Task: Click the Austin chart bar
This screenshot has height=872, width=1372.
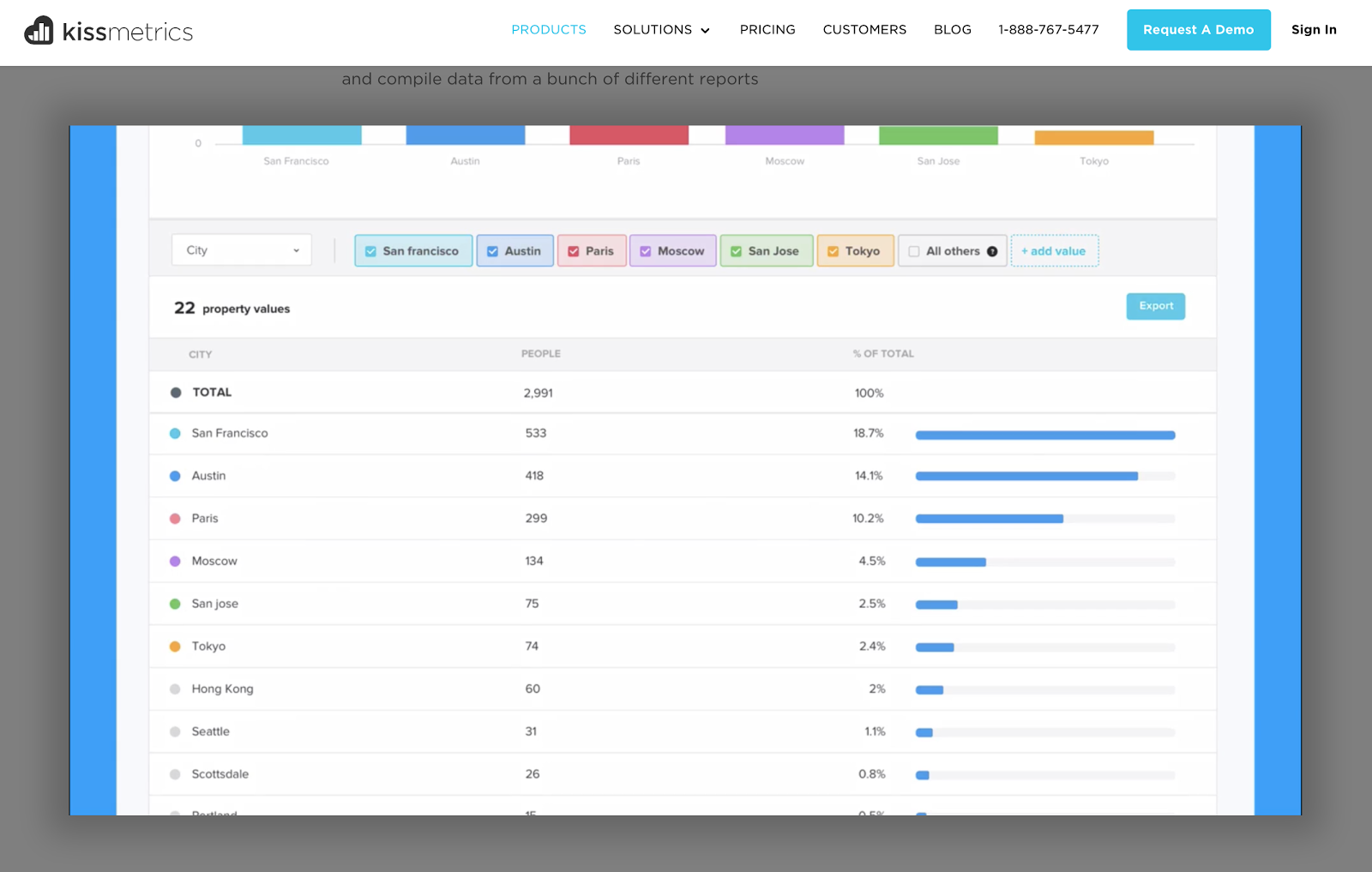Action: point(466,135)
